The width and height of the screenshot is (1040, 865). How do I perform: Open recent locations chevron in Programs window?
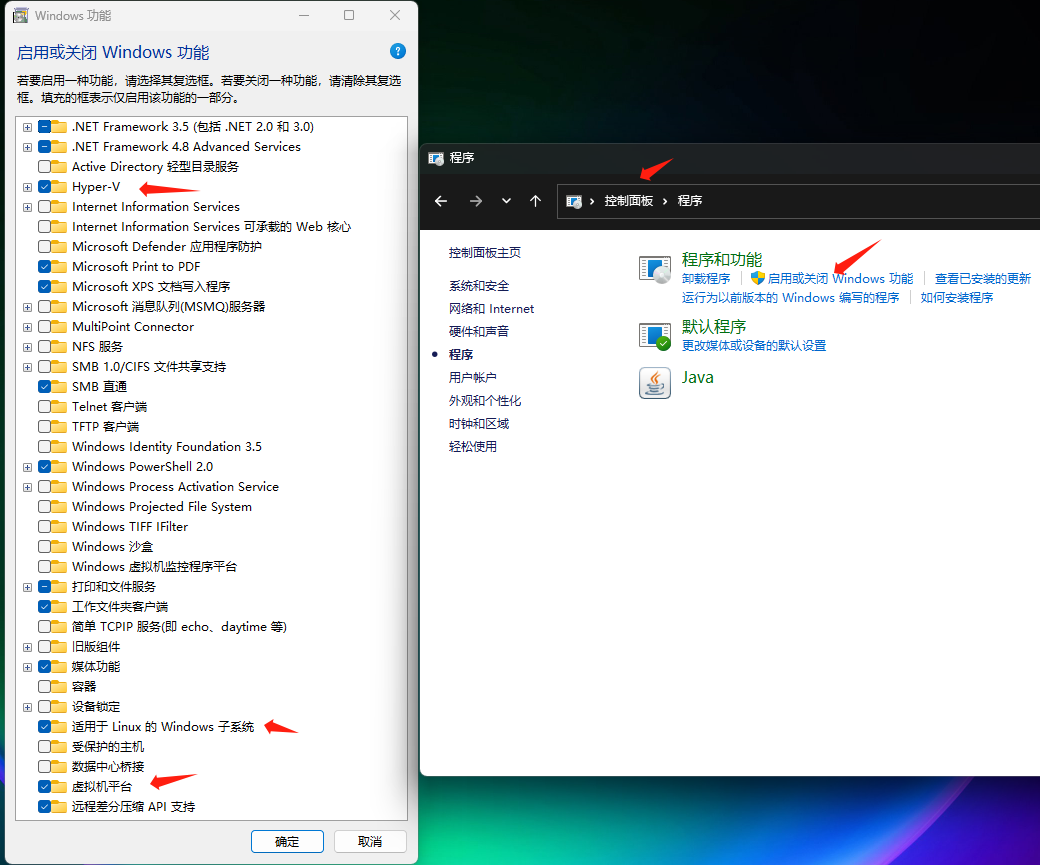(506, 201)
